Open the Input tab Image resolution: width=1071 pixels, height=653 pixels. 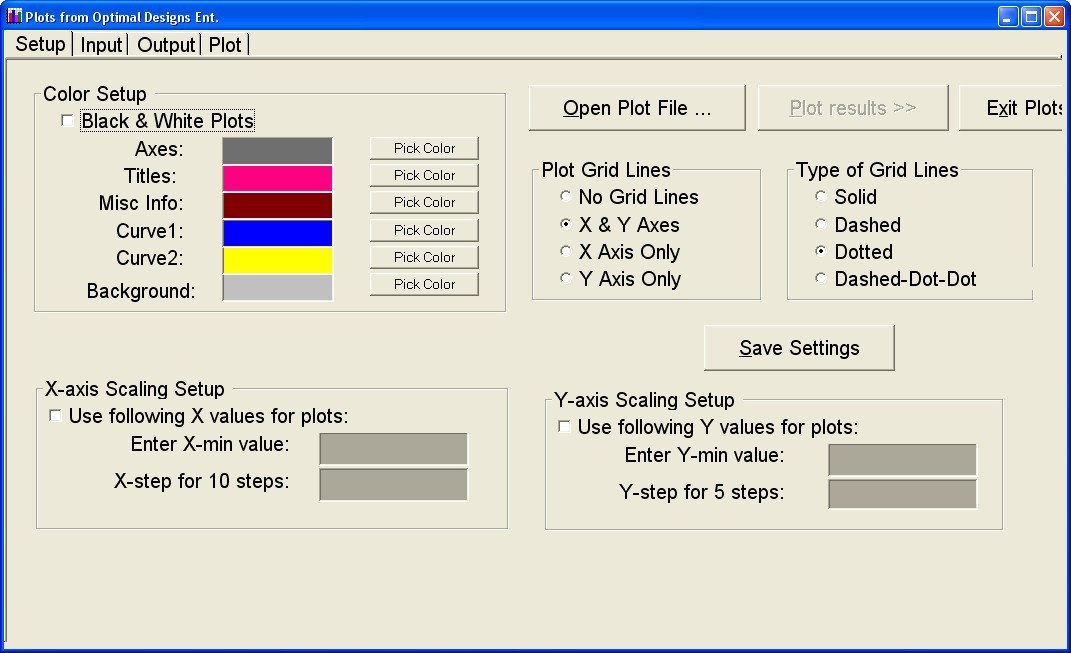pos(101,45)
